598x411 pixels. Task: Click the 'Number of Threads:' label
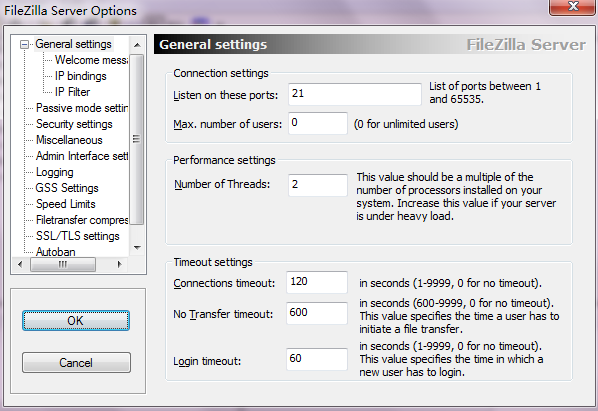pos(222,185)
